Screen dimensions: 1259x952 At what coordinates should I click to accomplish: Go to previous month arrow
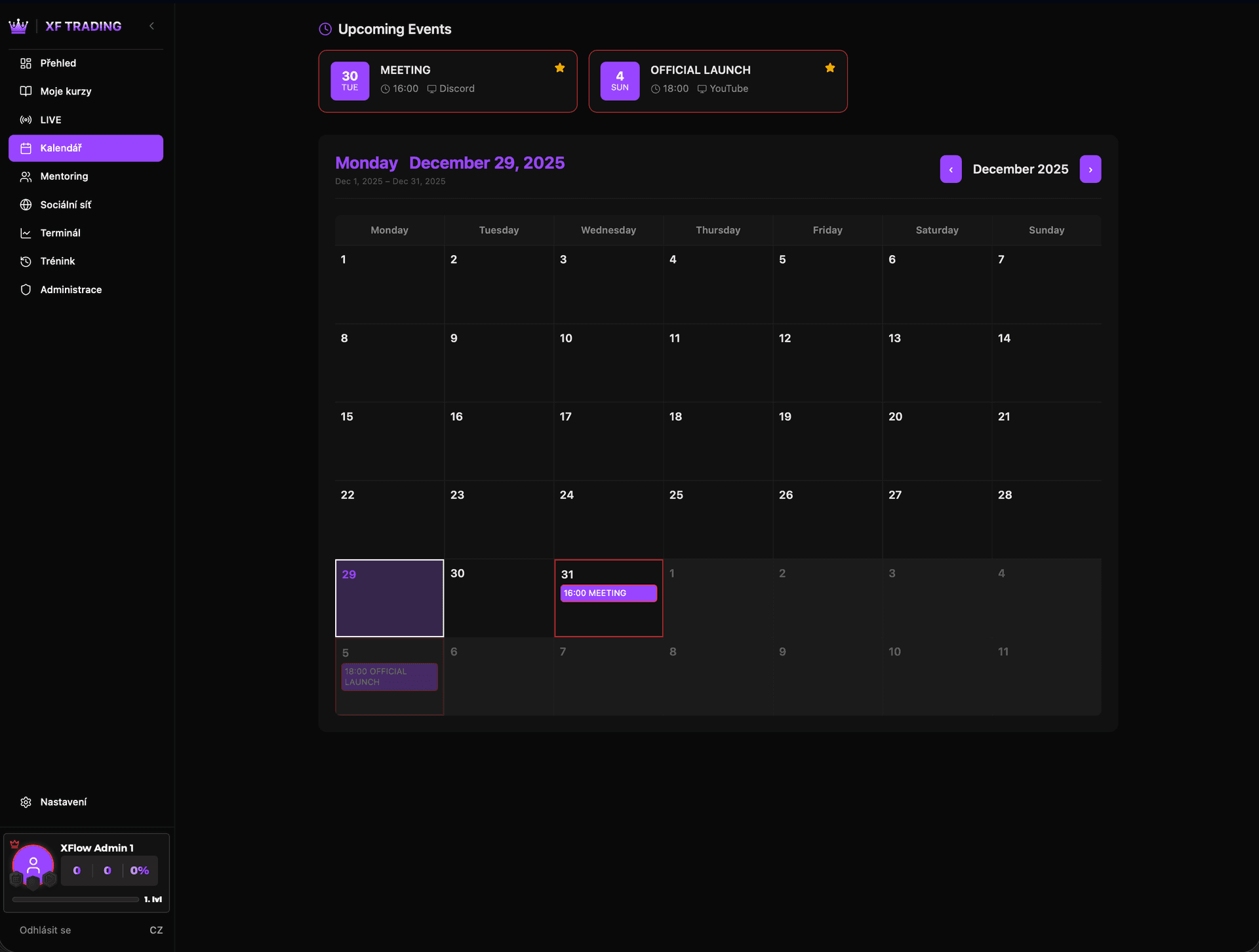[x=951, y=169]
